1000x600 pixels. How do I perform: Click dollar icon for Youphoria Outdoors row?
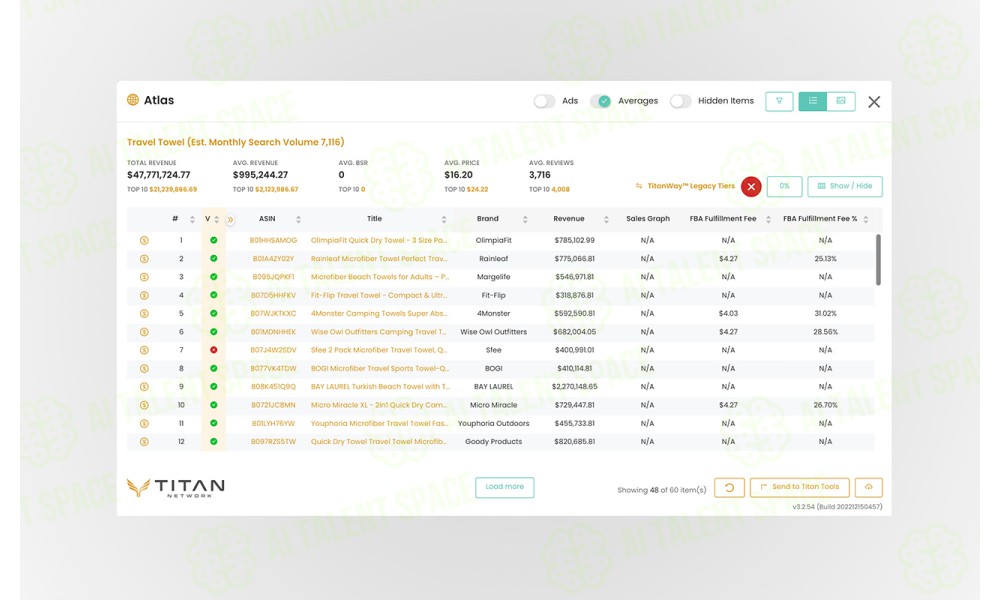pyautogui.click(x=144, y=423)
